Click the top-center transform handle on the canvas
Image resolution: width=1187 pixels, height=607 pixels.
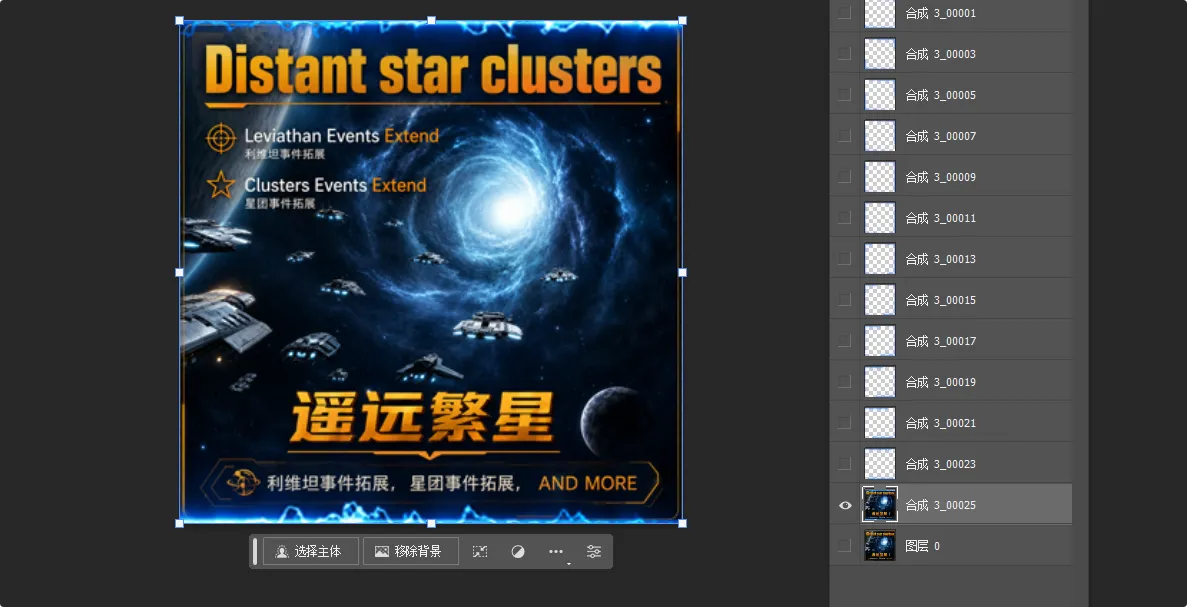(431, 20)
